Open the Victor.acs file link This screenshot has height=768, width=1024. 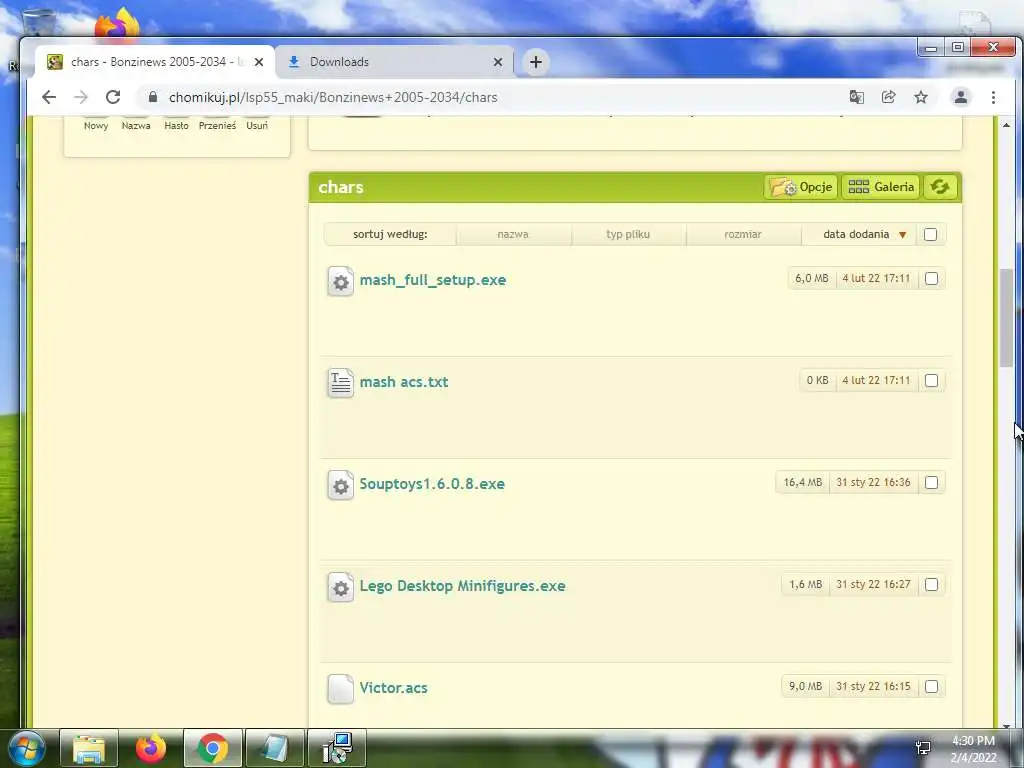pyautogui.click(x=393, y=688)
